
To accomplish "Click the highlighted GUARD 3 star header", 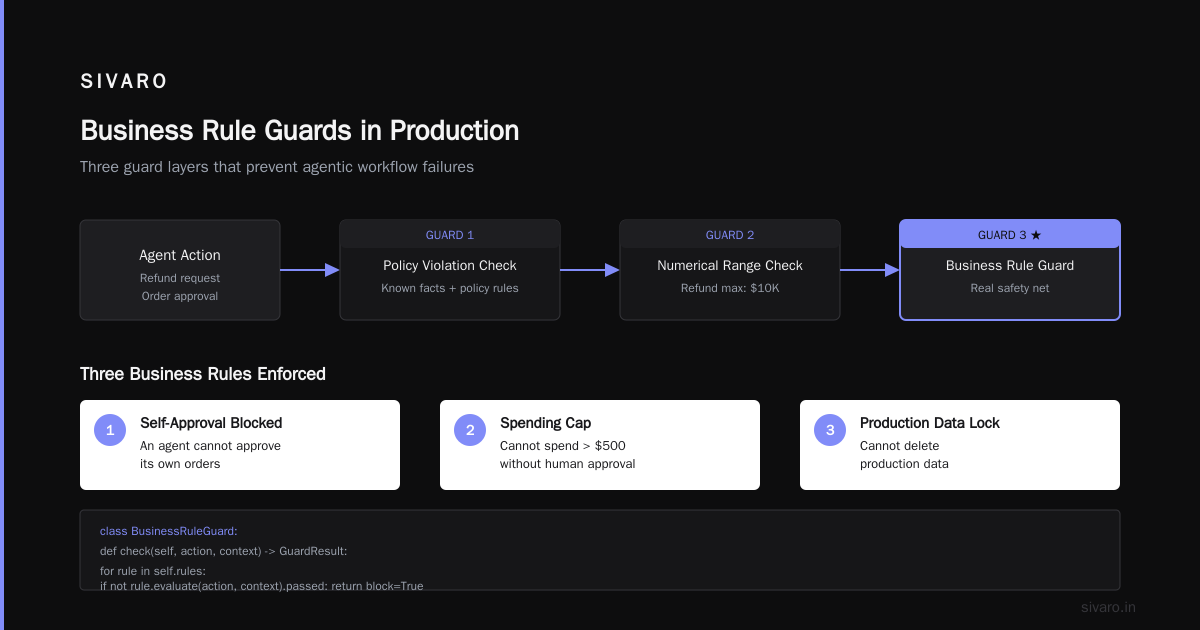I will [1010, 234].
